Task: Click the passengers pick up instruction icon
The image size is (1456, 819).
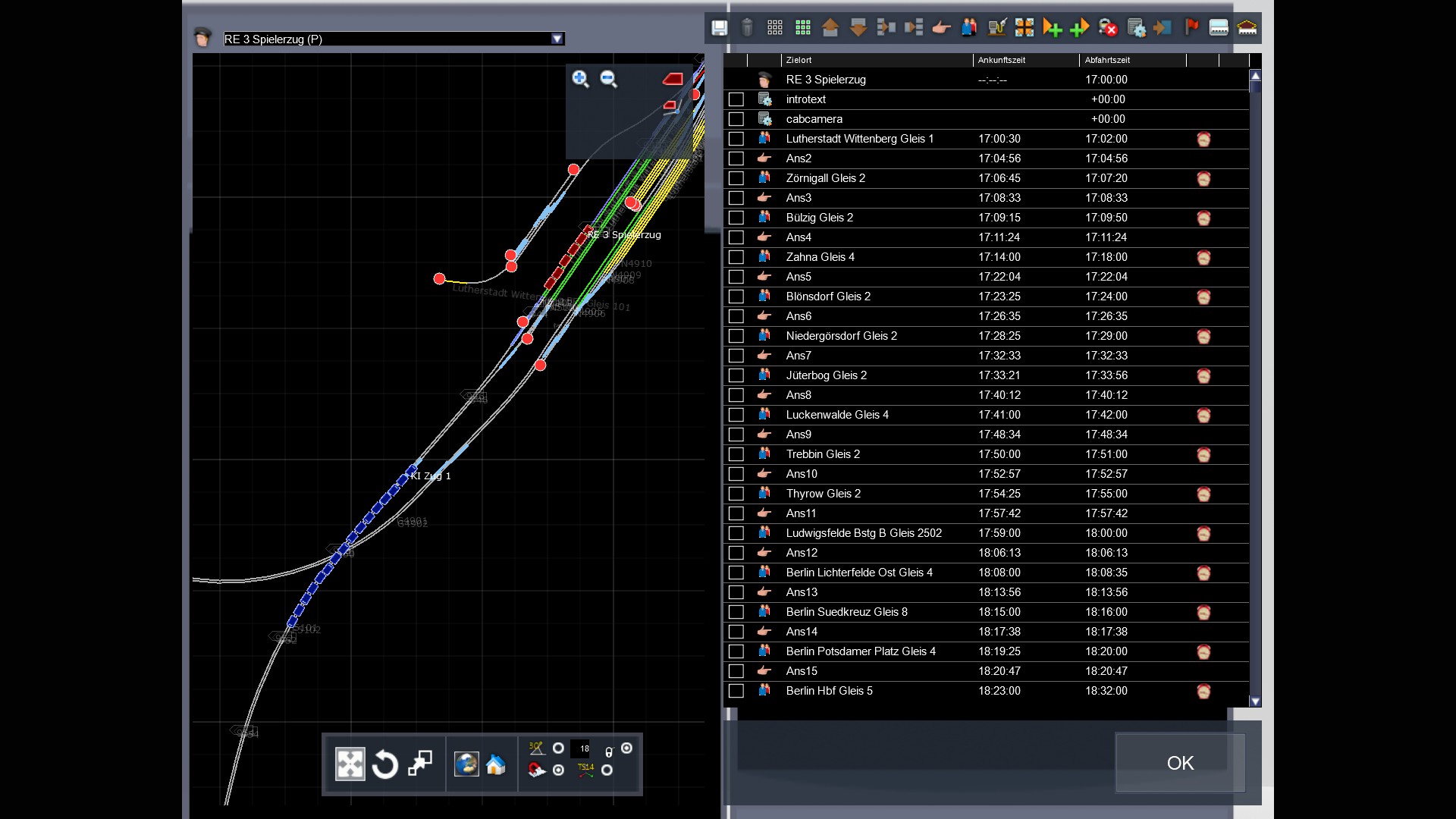Action: (x=969, y=29)
